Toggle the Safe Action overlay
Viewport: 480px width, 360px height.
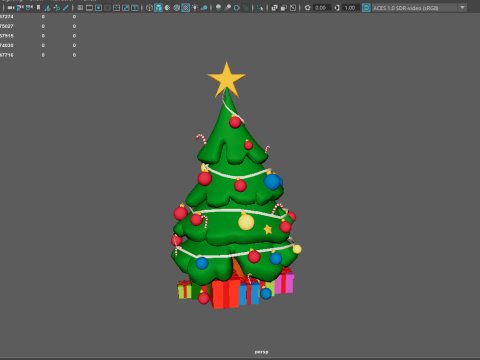pos(126,8)
